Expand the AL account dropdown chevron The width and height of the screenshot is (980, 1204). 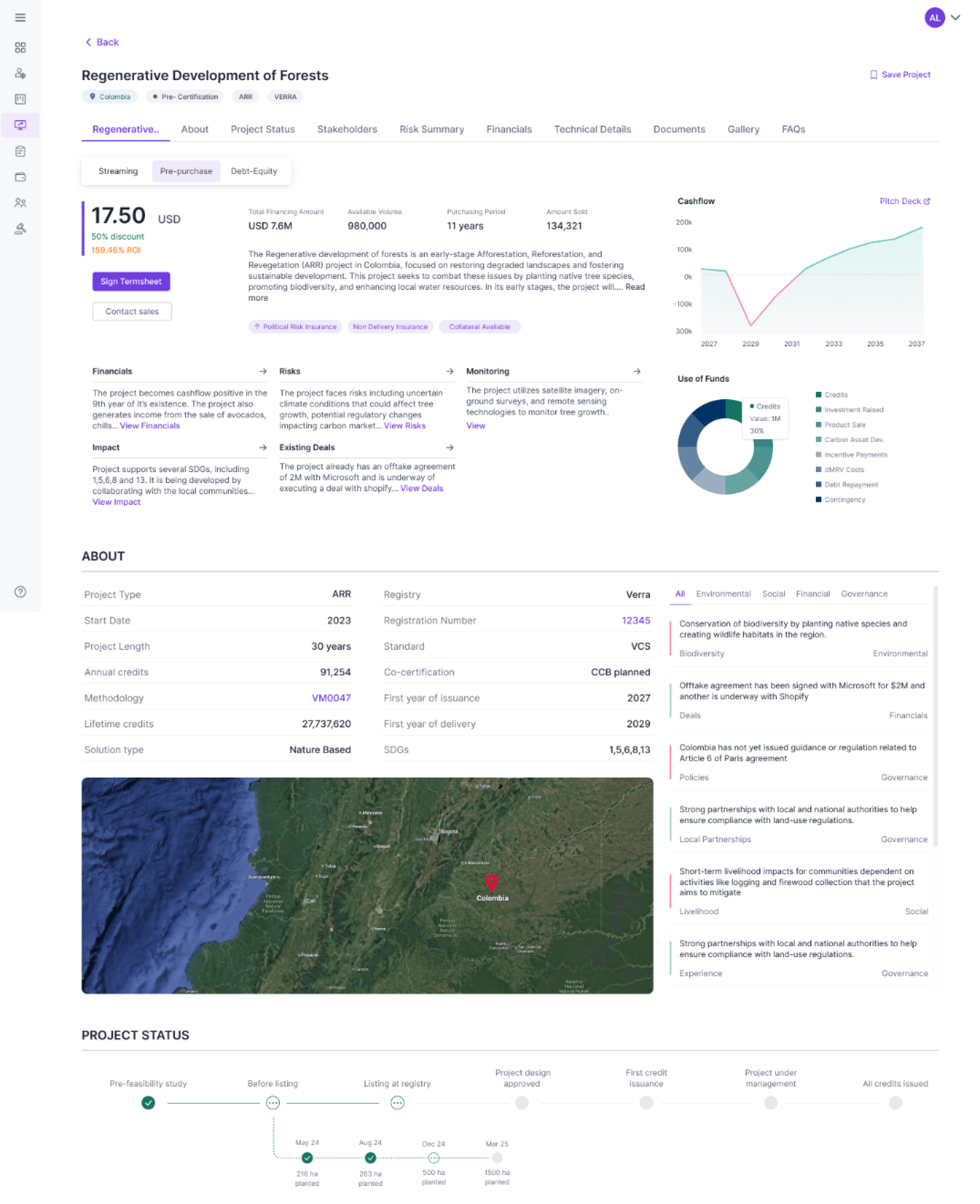[x=955, y=17]
